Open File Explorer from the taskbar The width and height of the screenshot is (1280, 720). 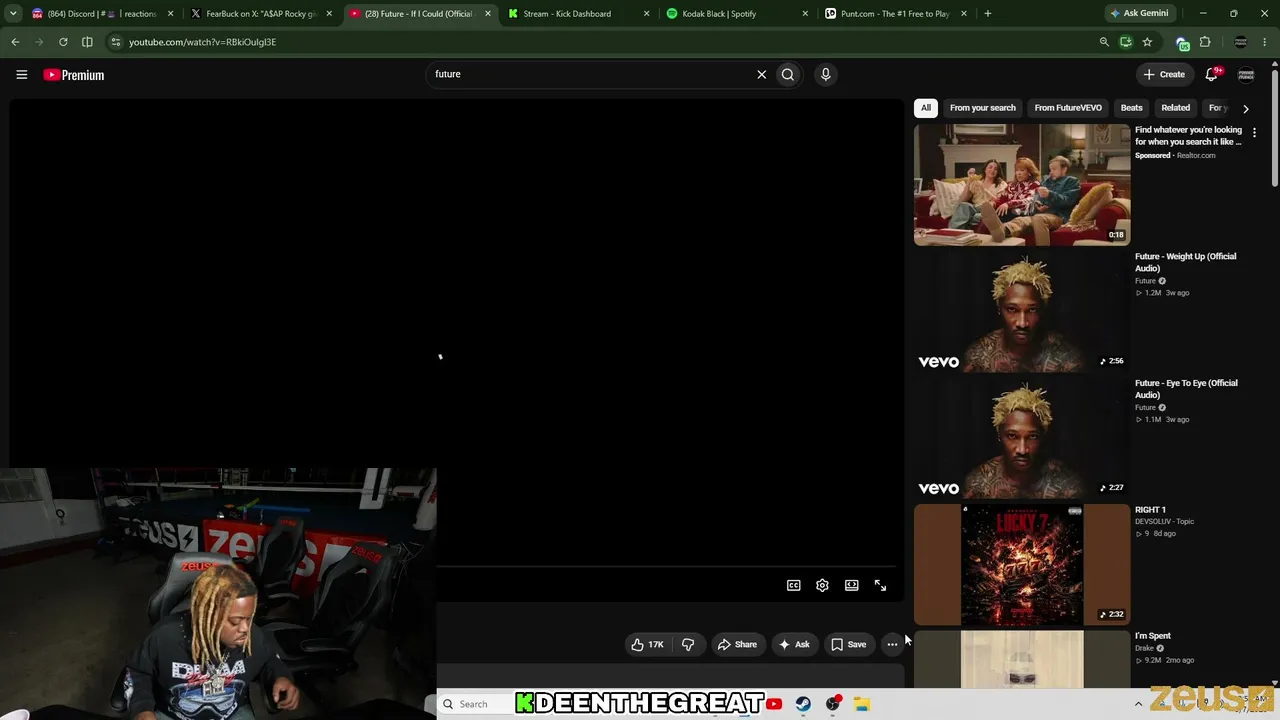pos(861,704)
